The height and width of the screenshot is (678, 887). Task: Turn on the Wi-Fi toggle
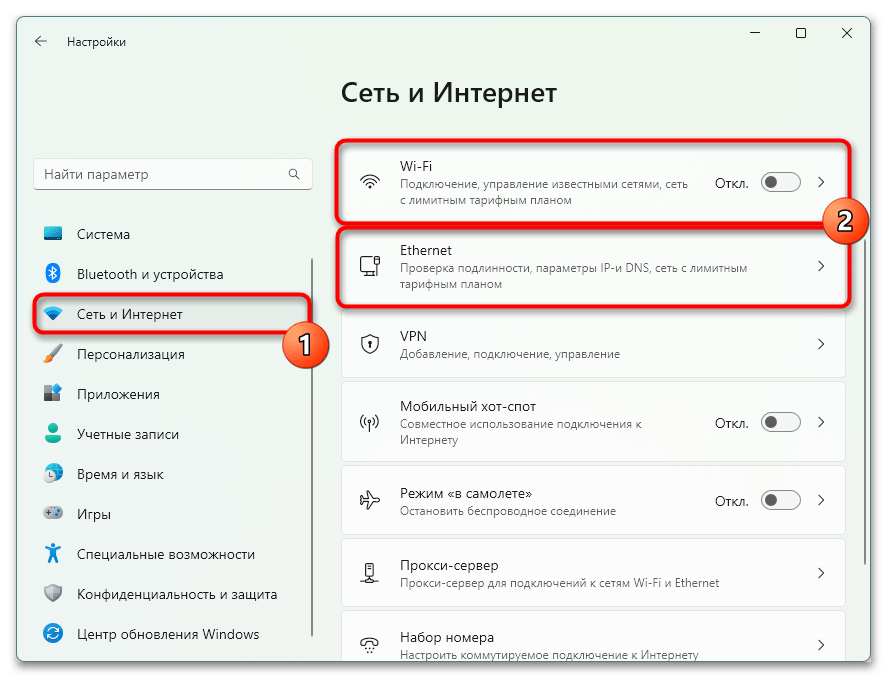pos(781,183)
